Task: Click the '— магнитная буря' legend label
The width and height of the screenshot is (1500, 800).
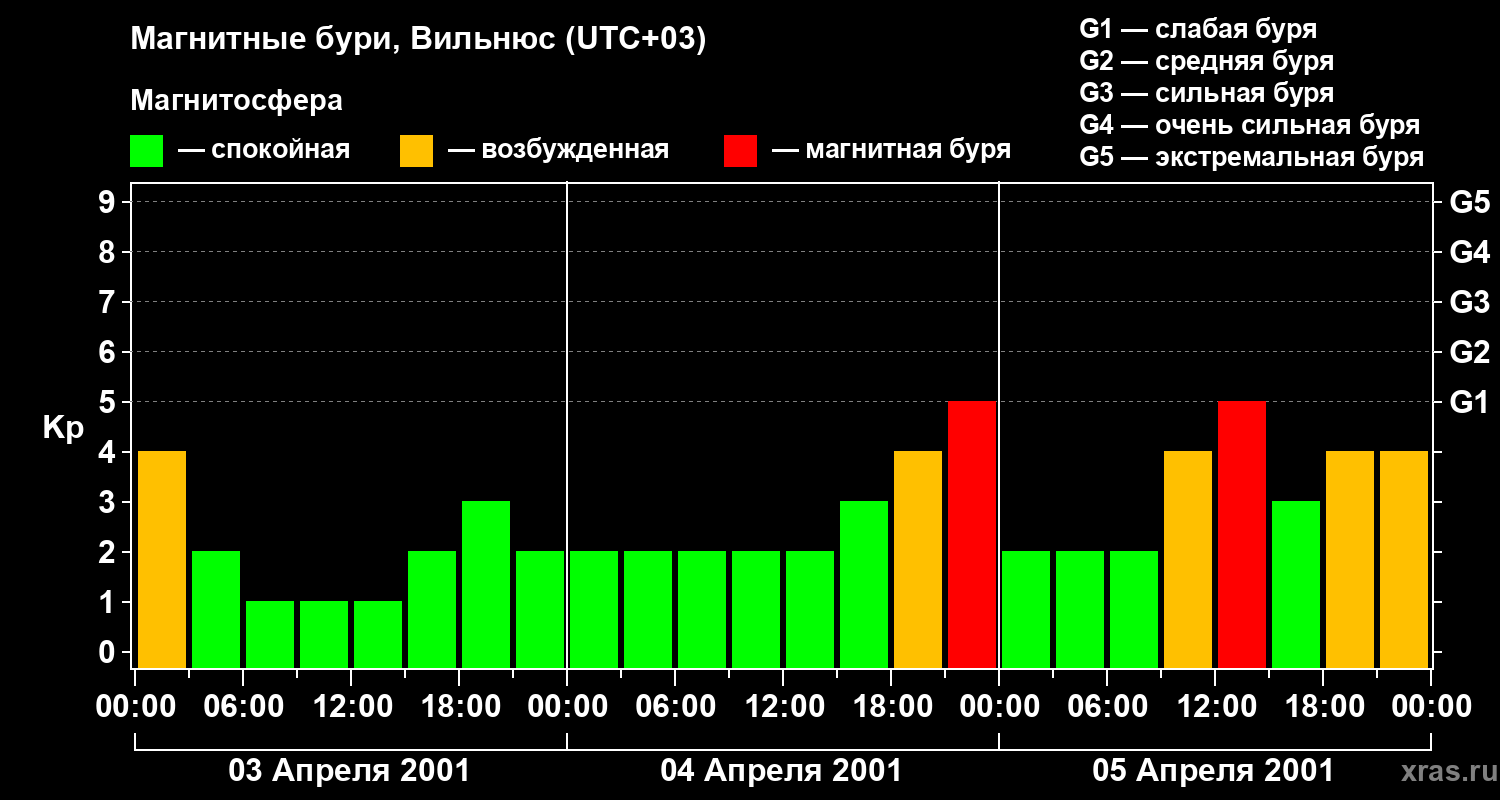Action: point(892,151)
